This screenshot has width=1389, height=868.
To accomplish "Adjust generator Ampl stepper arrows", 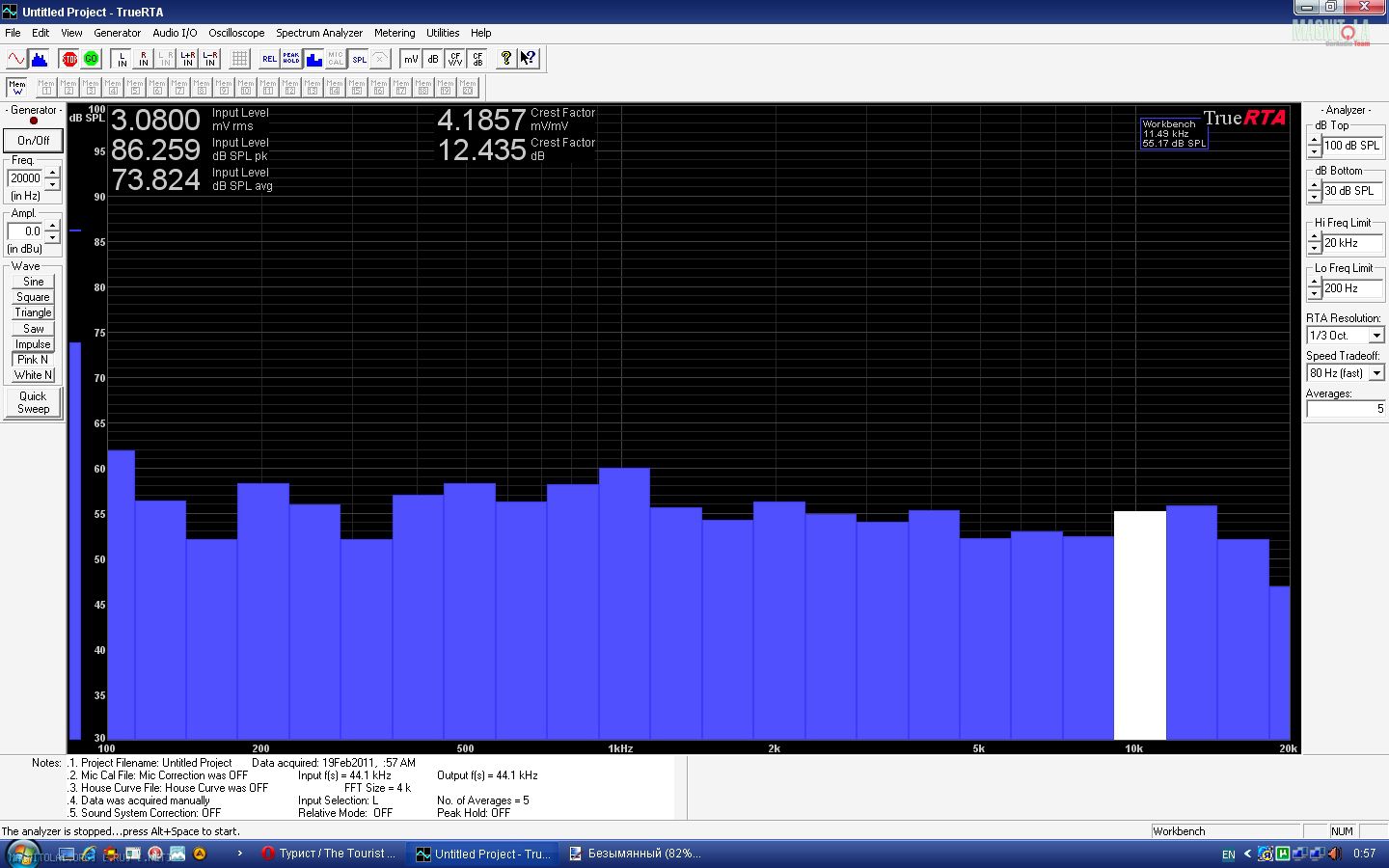I will click(52, 231).
